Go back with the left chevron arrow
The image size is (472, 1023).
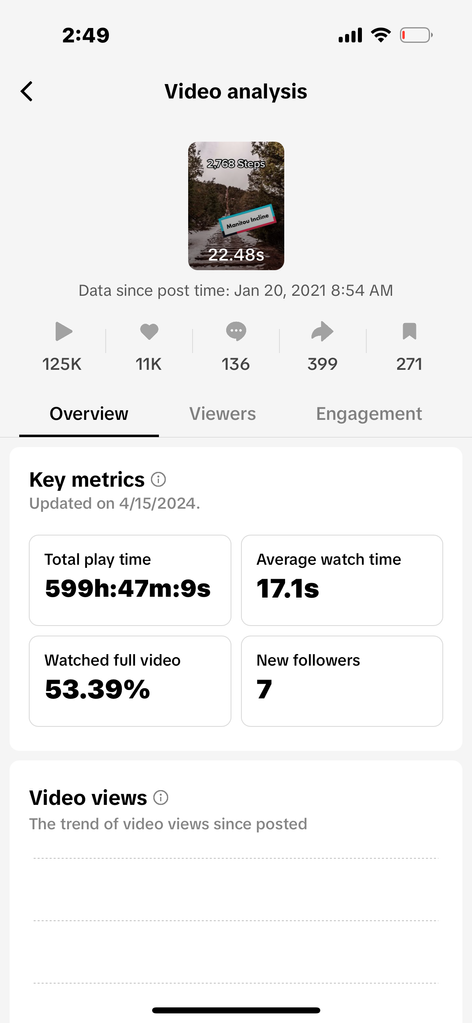[26, 92]
